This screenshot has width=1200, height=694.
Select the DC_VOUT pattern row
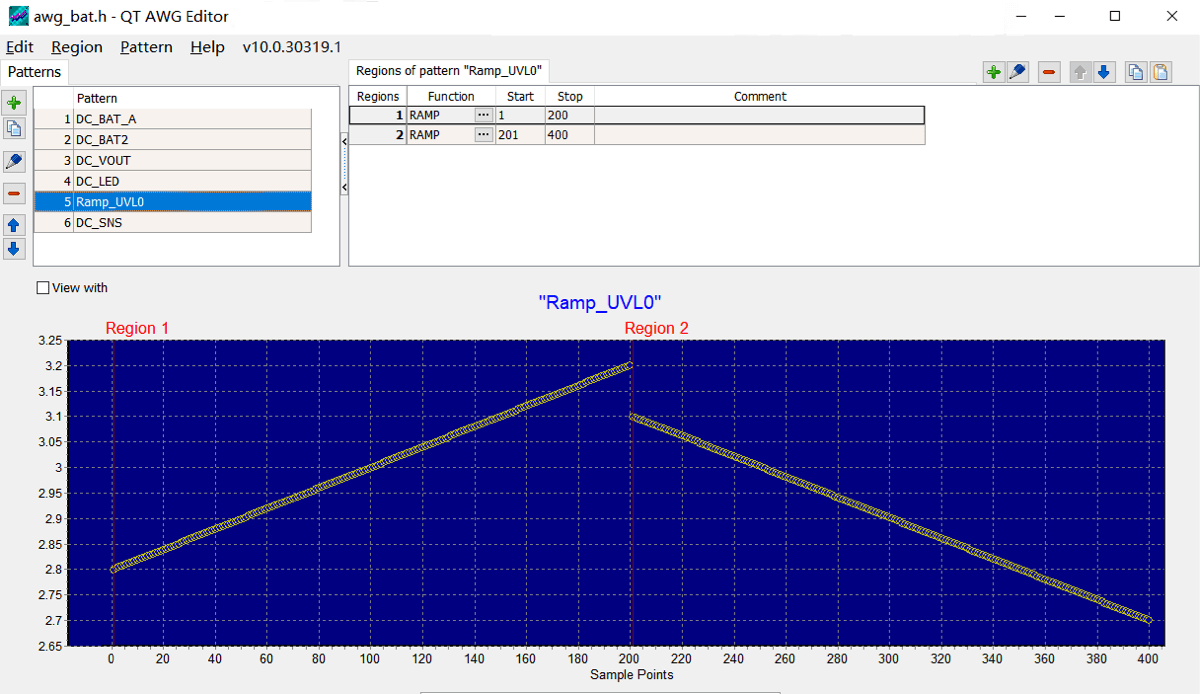pyautogui.click(x=172, y=160)
